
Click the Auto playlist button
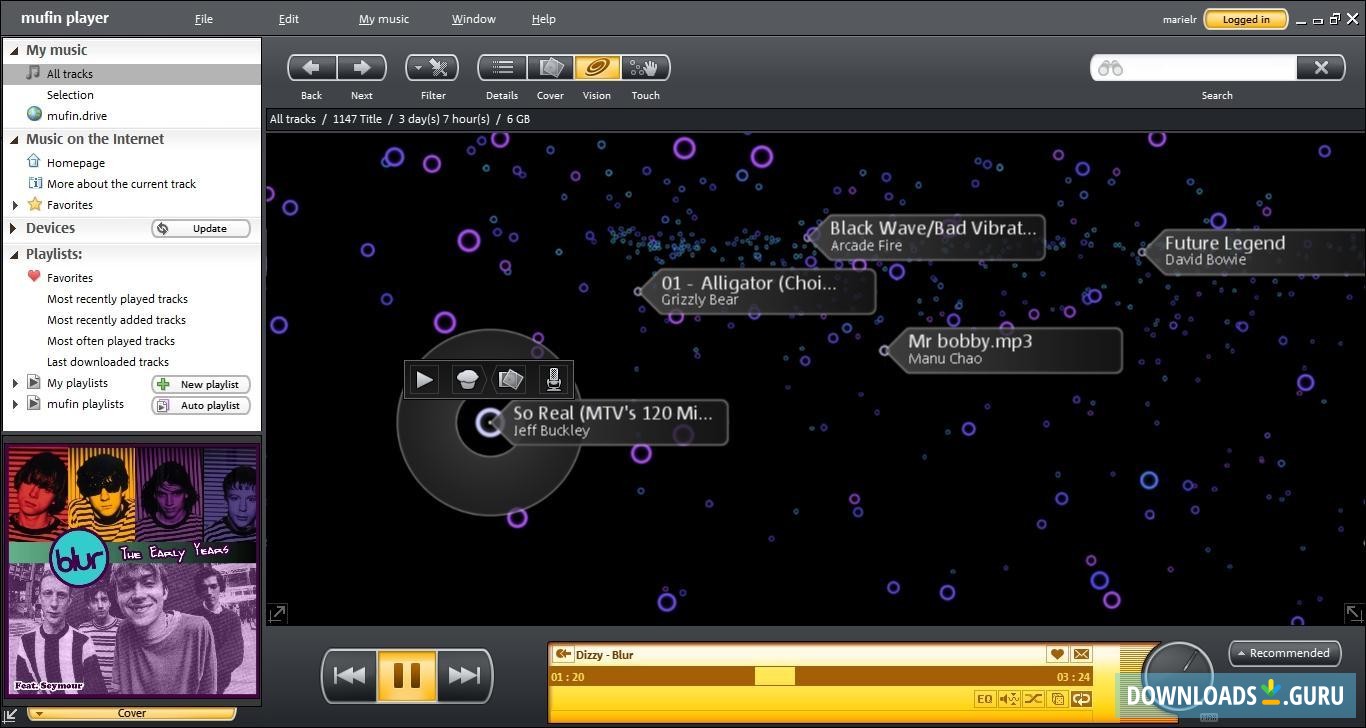coord(200,406)
